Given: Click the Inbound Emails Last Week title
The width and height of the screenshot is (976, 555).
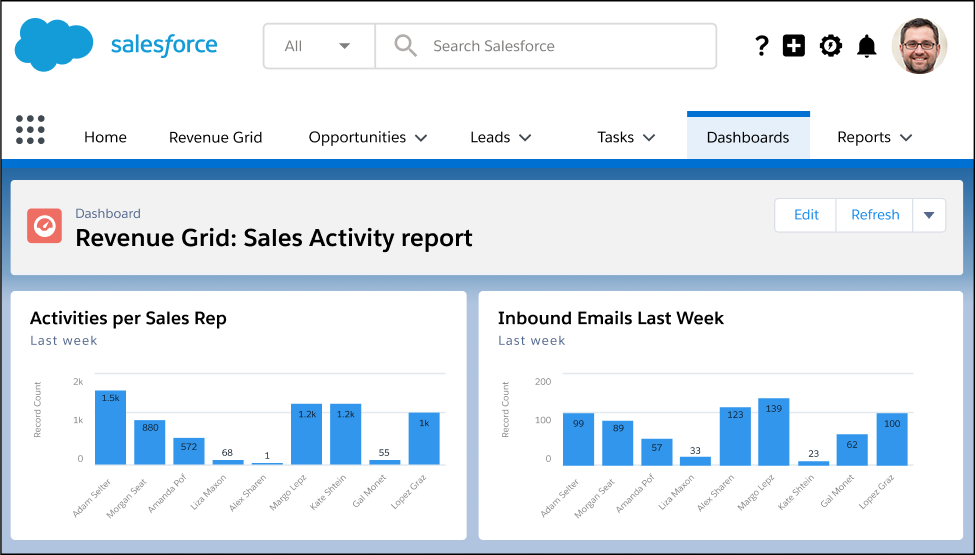Looking at the screenshot, I should tap(611, 319).
